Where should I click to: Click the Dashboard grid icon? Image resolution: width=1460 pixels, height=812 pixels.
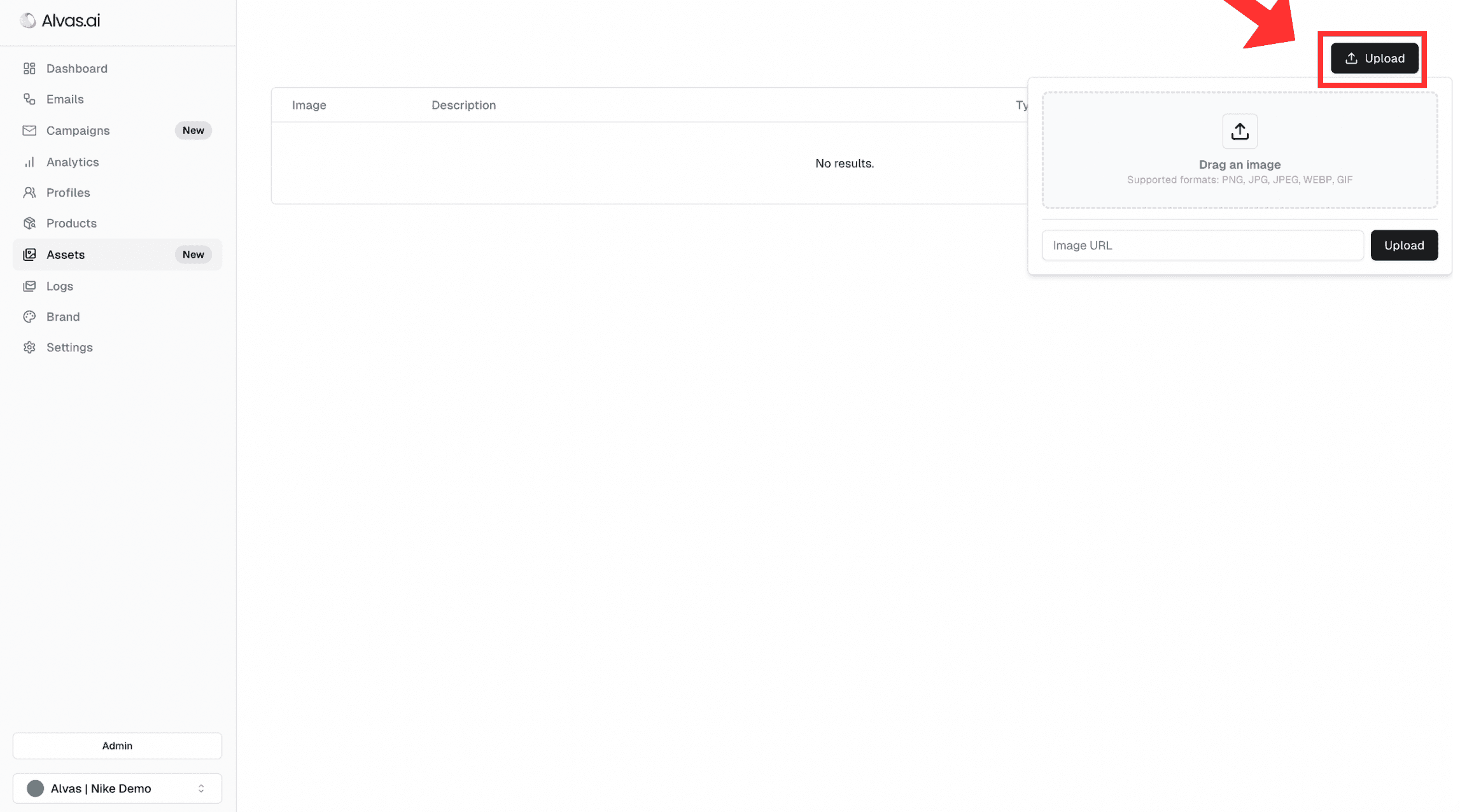29,68
